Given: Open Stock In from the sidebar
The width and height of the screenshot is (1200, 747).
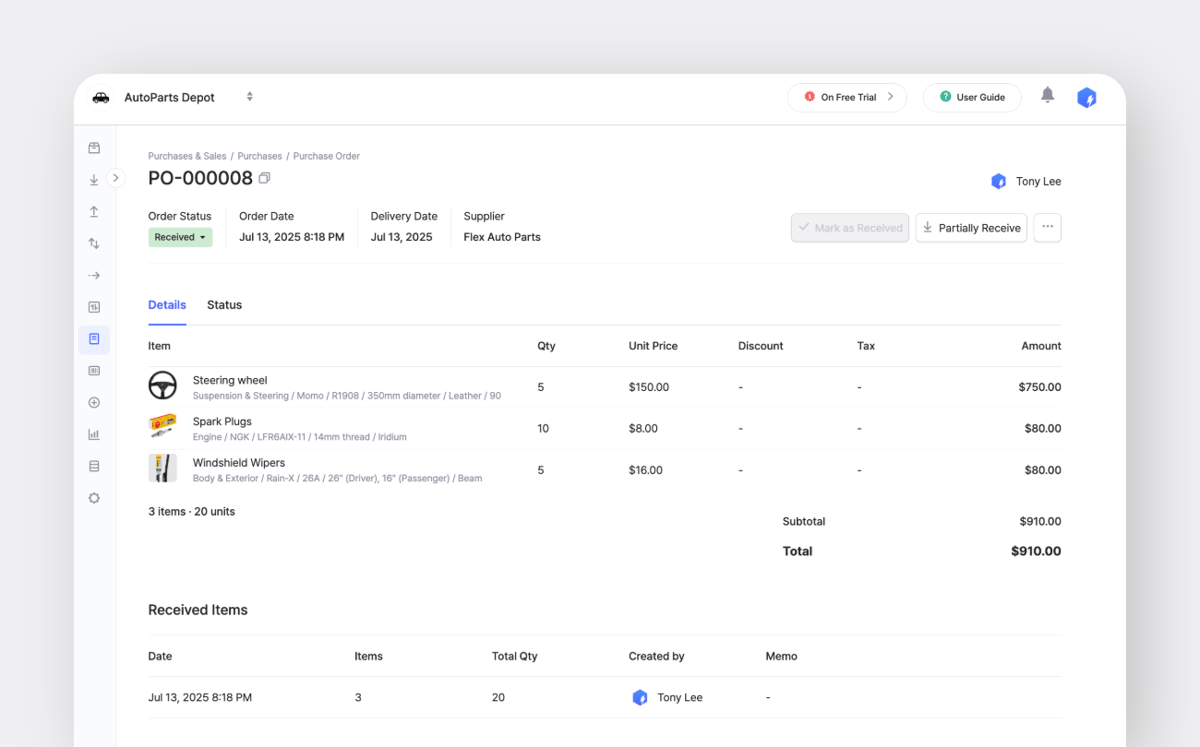Looking at the screenshot, I should click(93, 179).
